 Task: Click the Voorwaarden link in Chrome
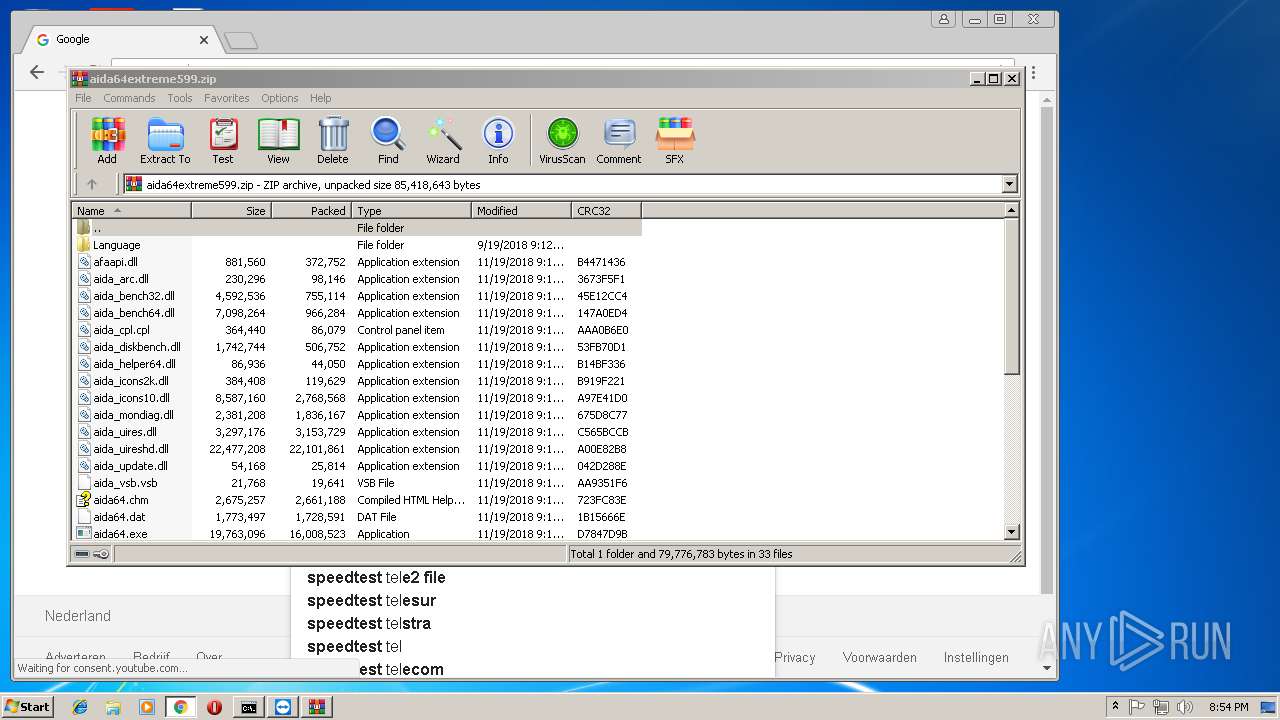(879, 657)
